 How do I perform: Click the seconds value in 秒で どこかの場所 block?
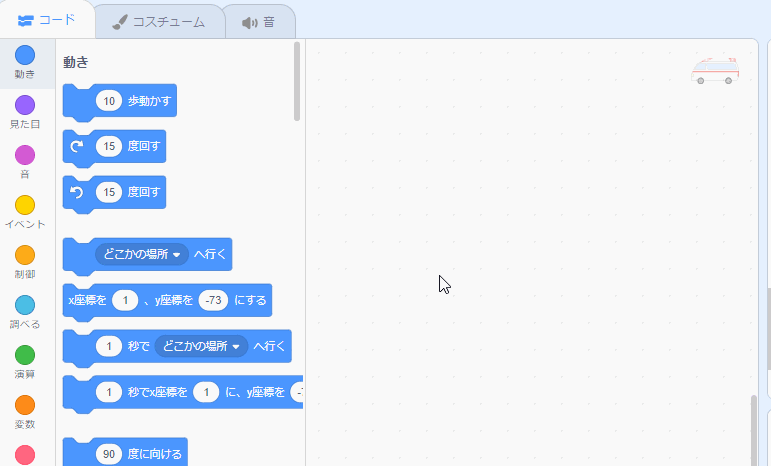tap(109, 346)
